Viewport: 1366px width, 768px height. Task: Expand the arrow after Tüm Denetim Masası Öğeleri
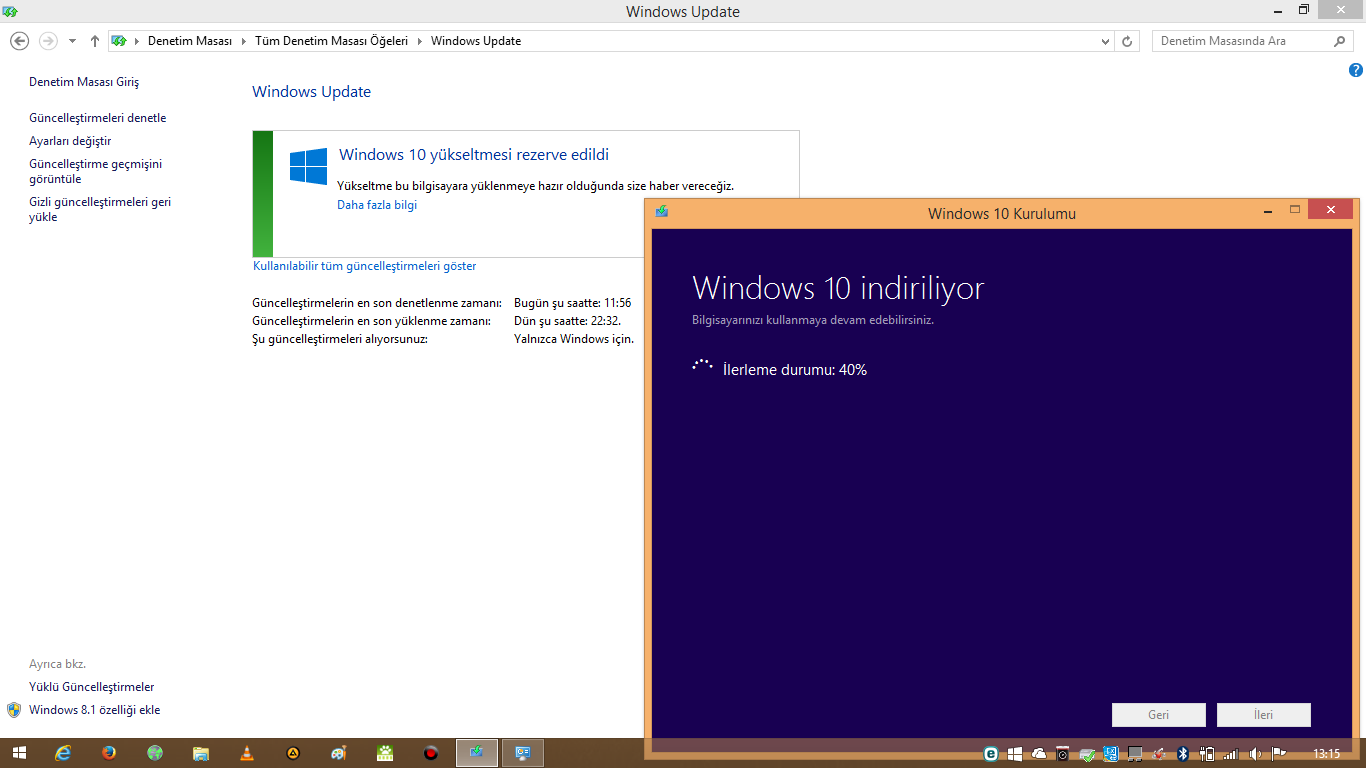(419, 41)
